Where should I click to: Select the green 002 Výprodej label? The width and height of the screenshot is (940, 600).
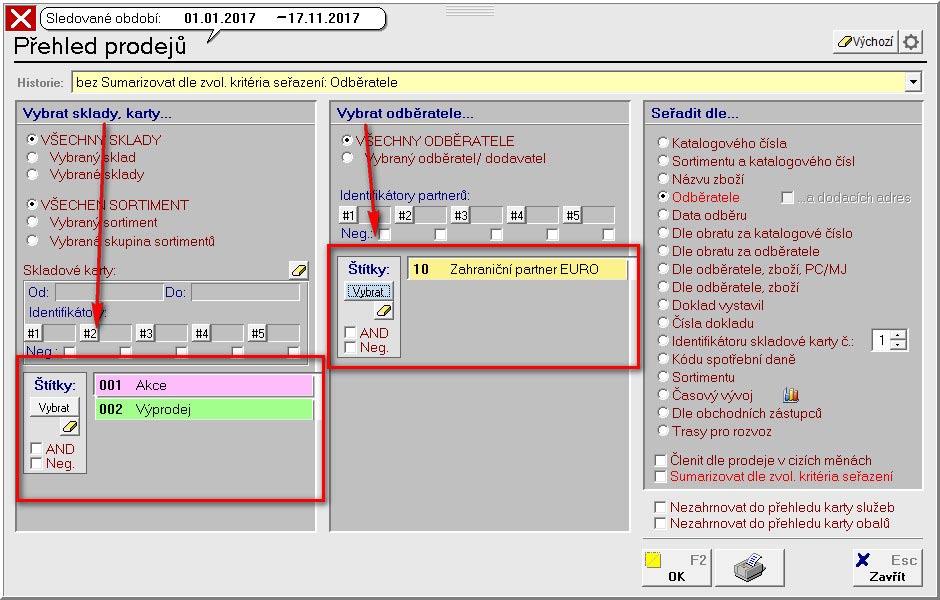pyautogui.click(x=204, y=409)
